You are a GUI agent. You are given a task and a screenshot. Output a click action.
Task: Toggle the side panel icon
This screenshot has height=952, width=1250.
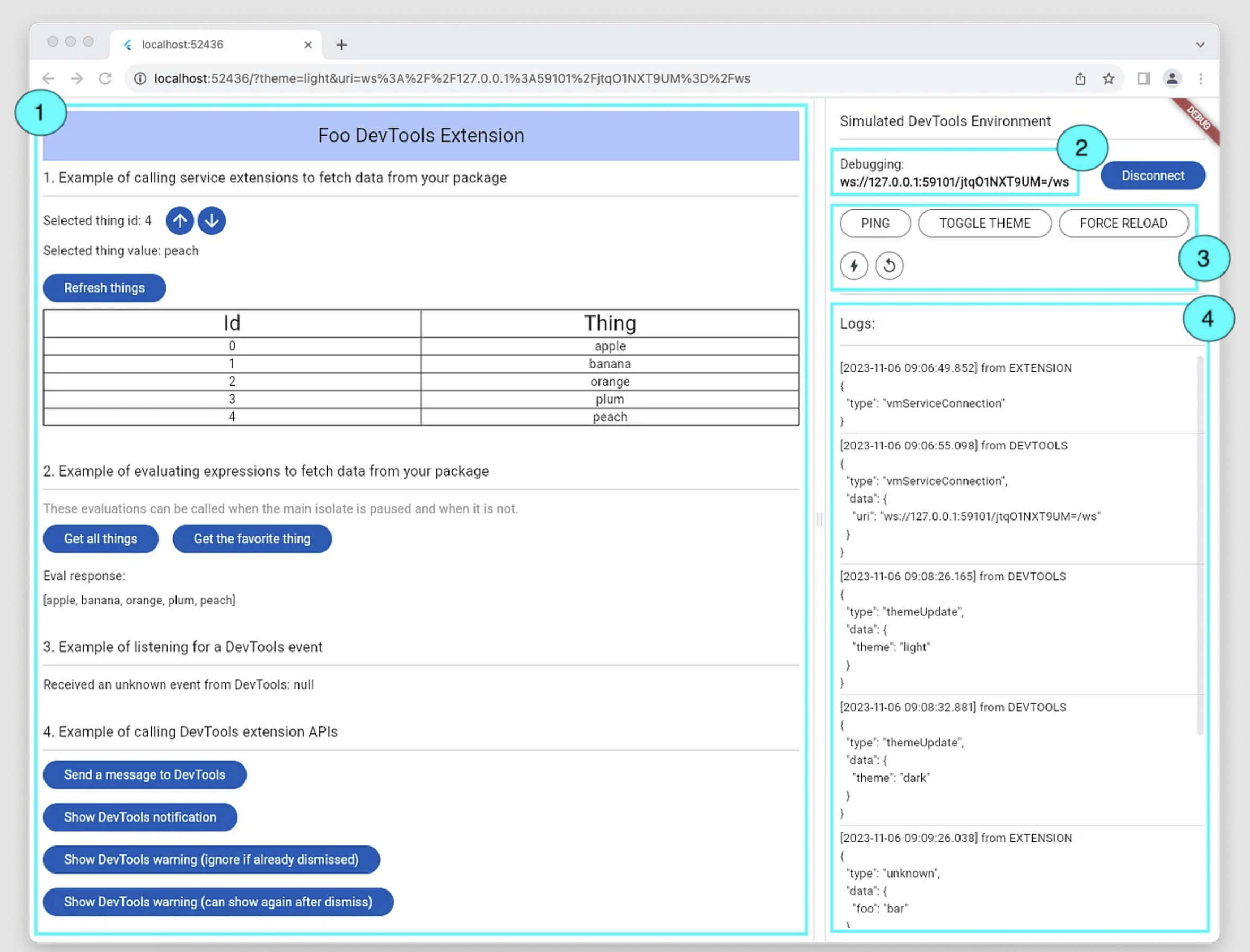[x=1143, y=79]
